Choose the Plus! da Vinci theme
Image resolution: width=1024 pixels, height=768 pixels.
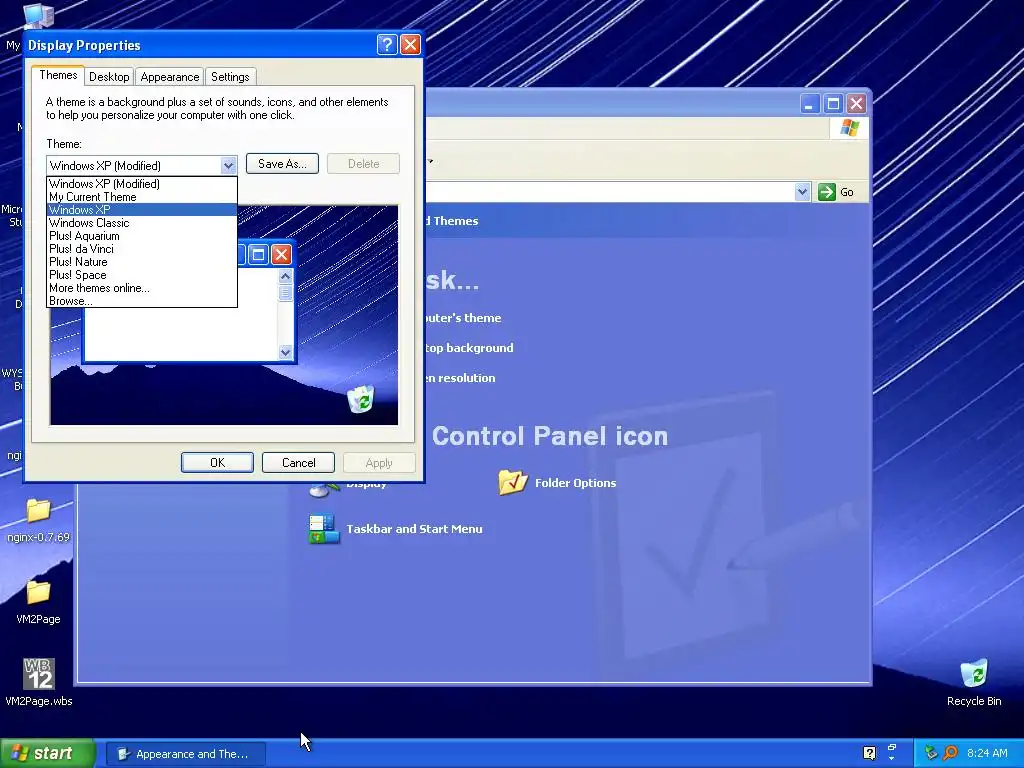coord(142,249)
